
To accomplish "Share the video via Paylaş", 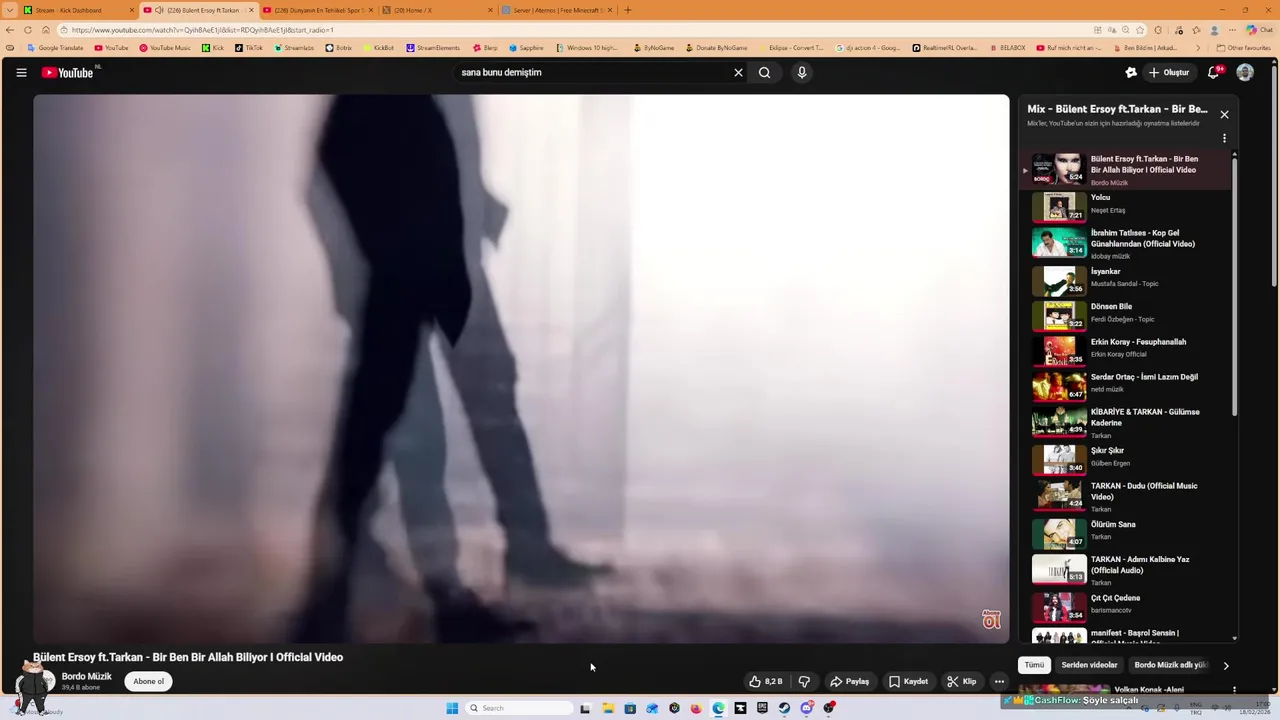I will [x=850, y=681].
